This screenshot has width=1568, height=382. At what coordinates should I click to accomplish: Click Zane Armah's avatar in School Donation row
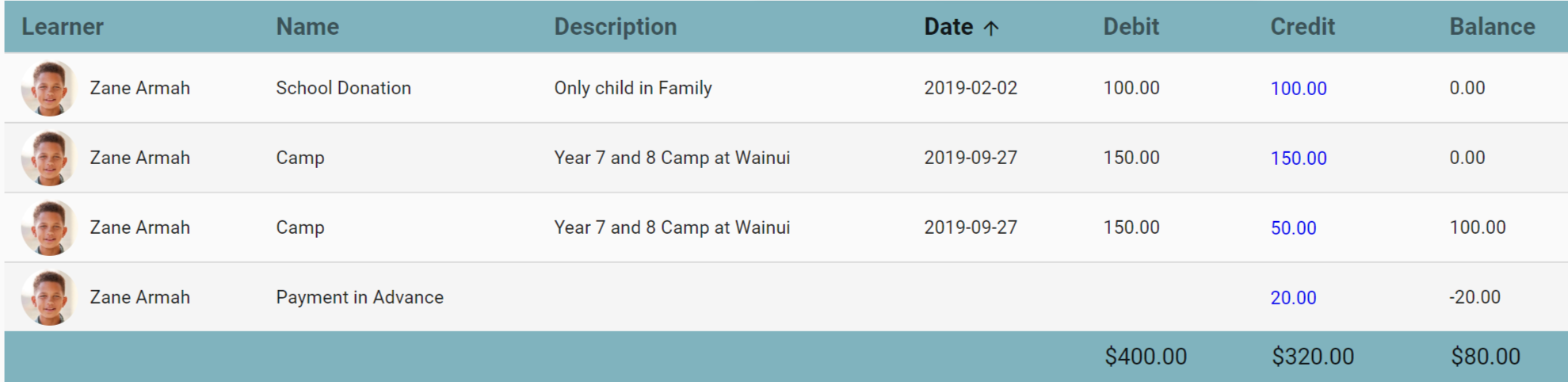[x=48, y=88]
